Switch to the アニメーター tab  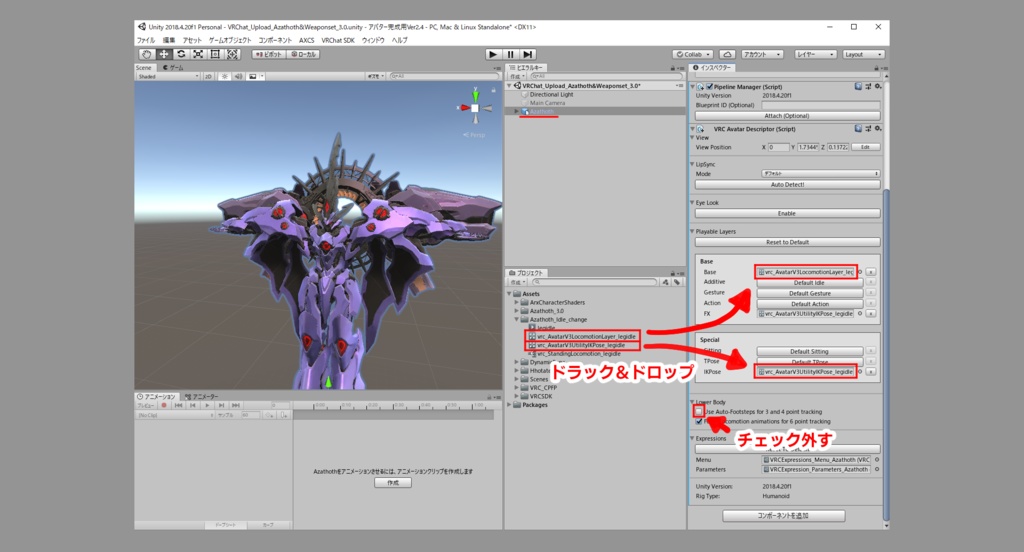tap(202, 397)
